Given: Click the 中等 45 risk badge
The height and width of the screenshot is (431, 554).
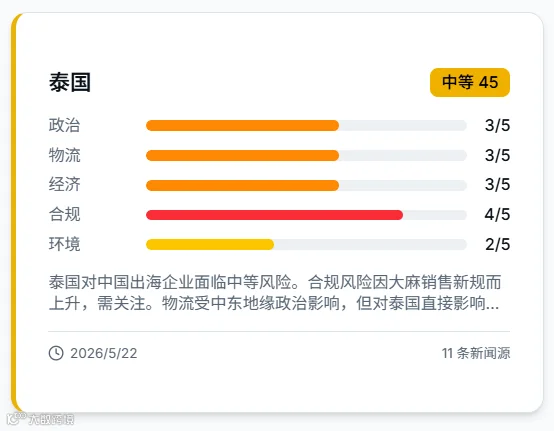Looking at the screenshot, I should pos(470,82).
